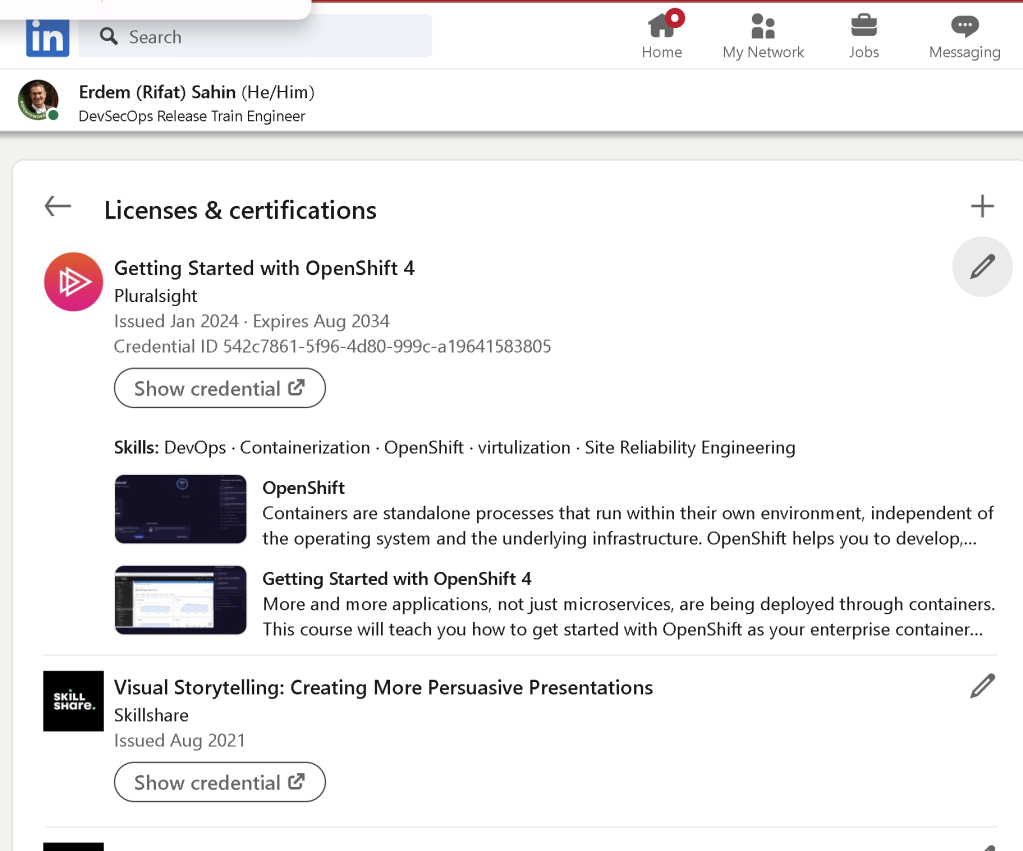Open My Network tab
The height and width of the screenshot is (851, 1023).
763,37
